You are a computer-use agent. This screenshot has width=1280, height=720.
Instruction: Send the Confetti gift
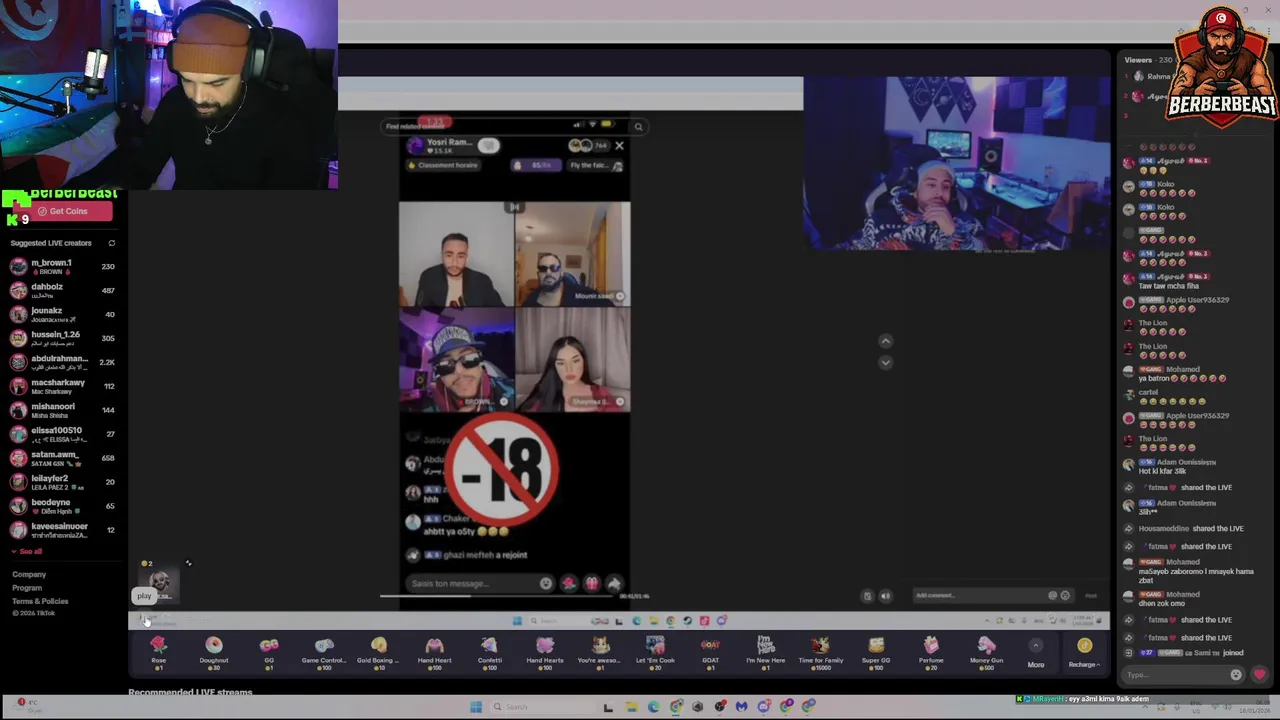pos(489,652)
